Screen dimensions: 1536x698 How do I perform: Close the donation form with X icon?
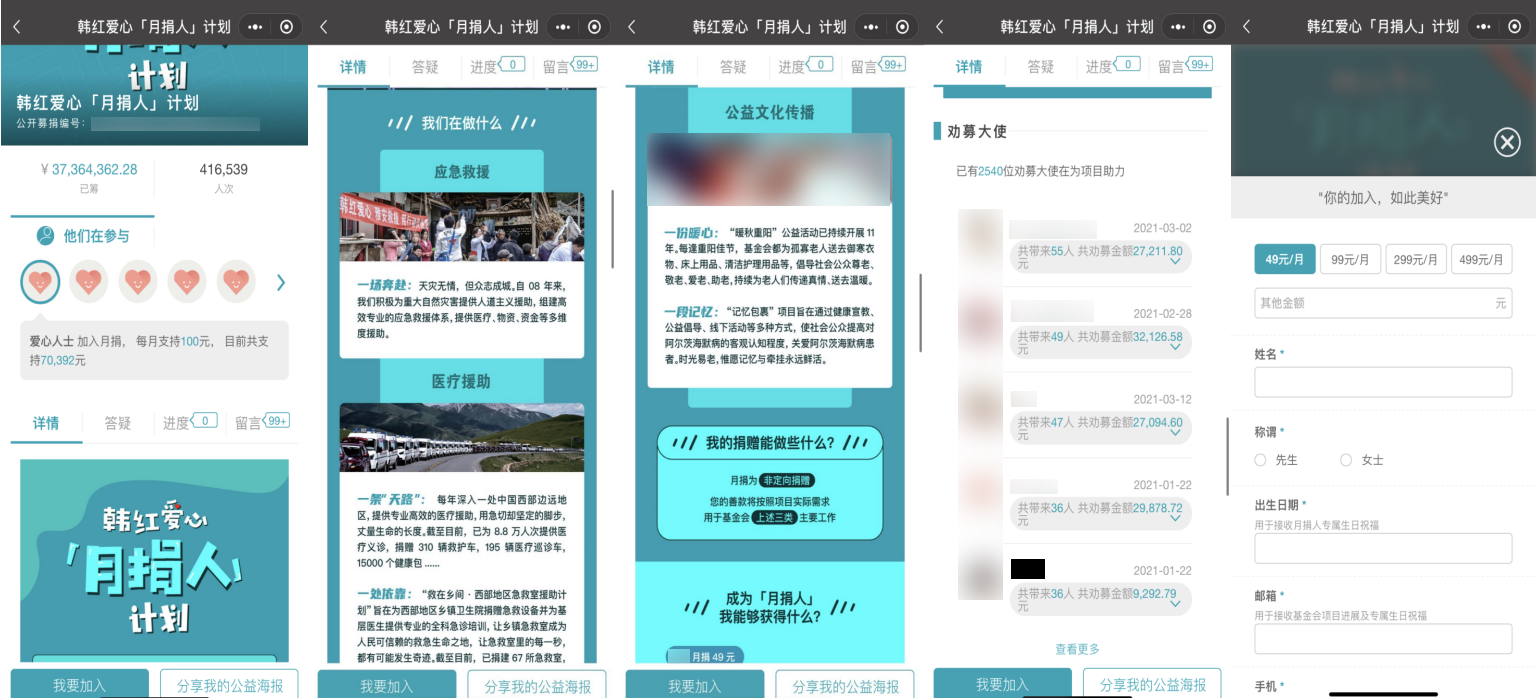tap(1507, 143)
